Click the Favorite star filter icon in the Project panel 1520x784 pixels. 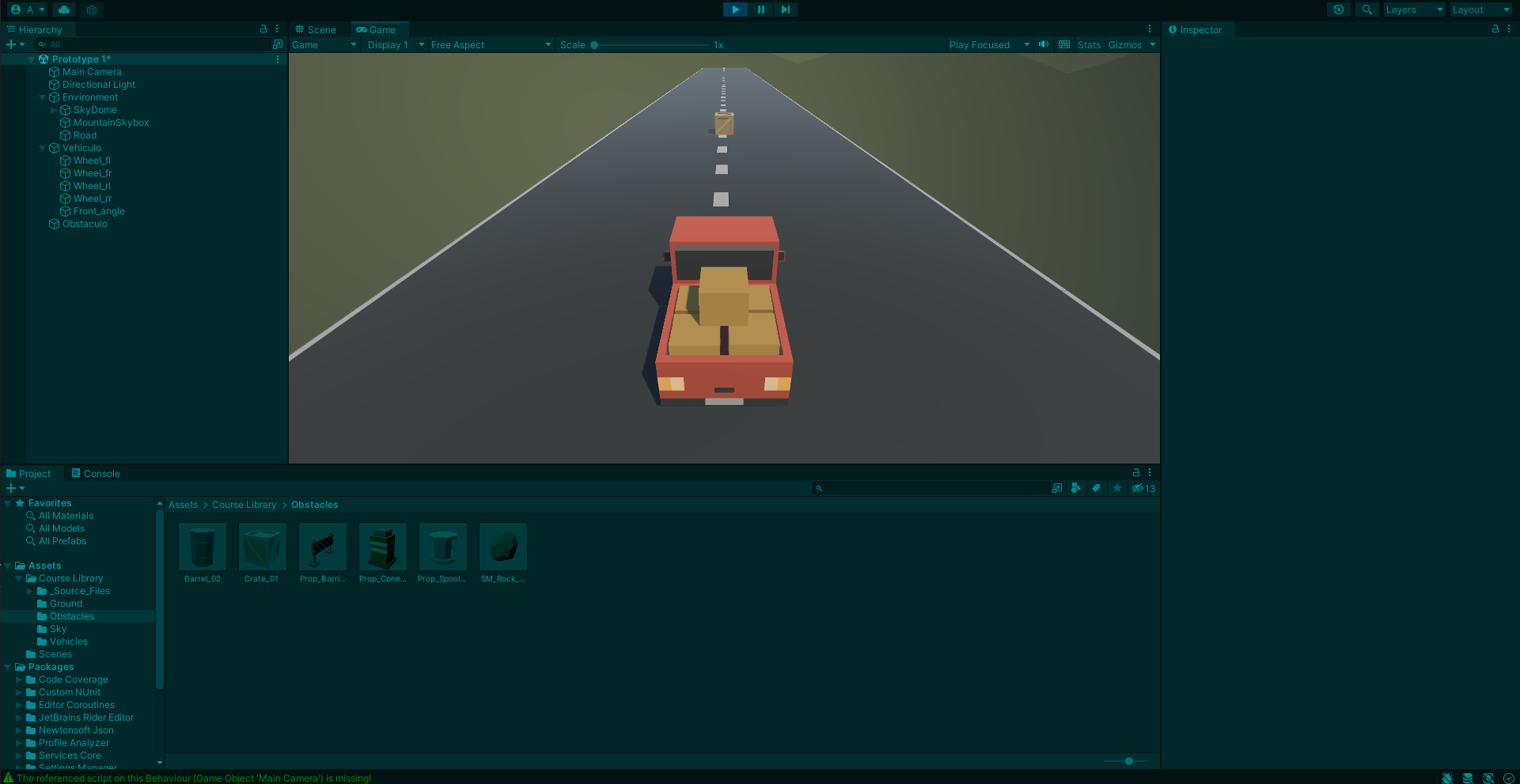point(1117,488)
